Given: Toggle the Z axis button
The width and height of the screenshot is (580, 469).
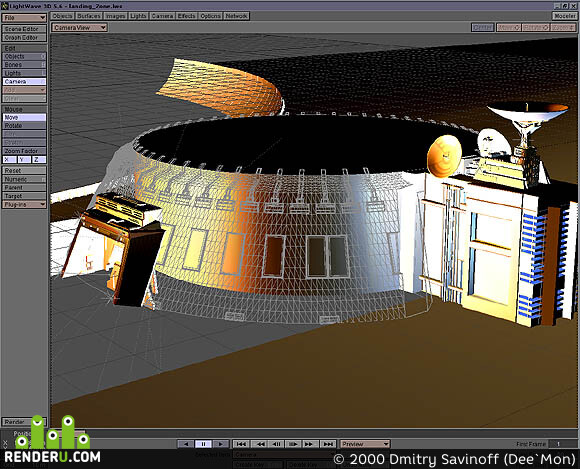Looking at the screenshot, I should 39,160.
